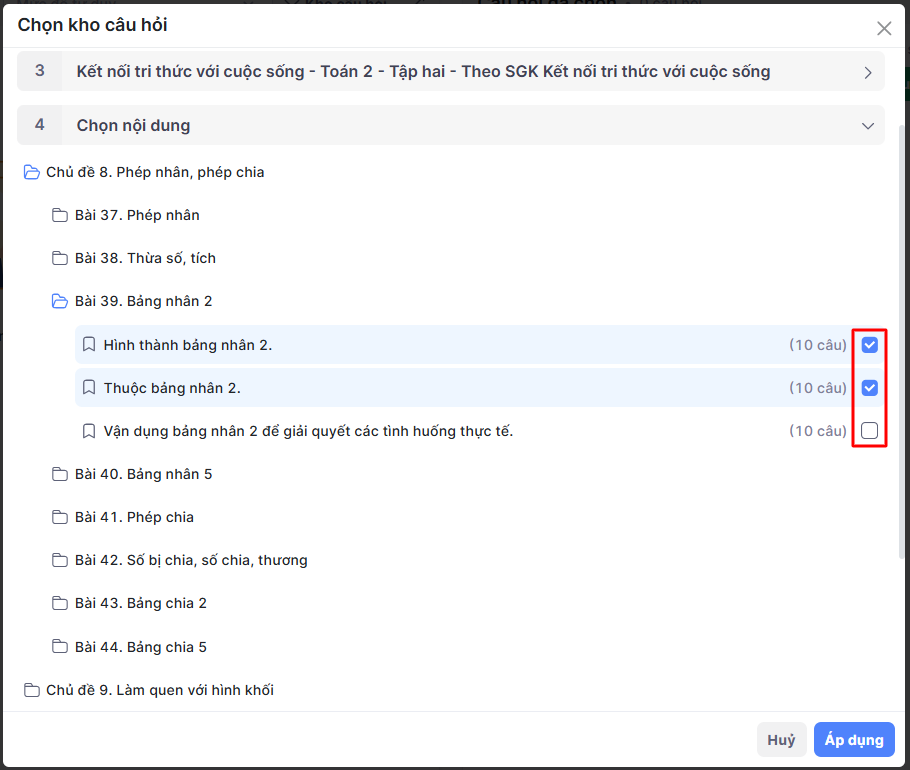Click the folder icon beside Bài 40. Bảng nhân 5
Viewport: 910px width, 770px height.
[x=60, y=474]
